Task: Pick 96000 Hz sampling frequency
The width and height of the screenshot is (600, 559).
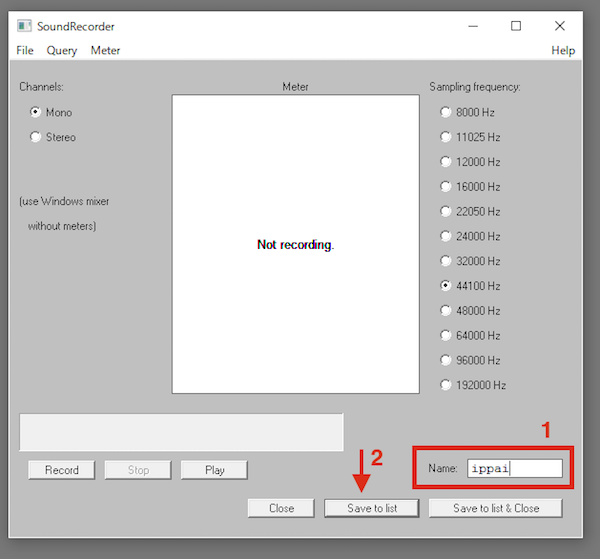Action: (x=446, y=360)
